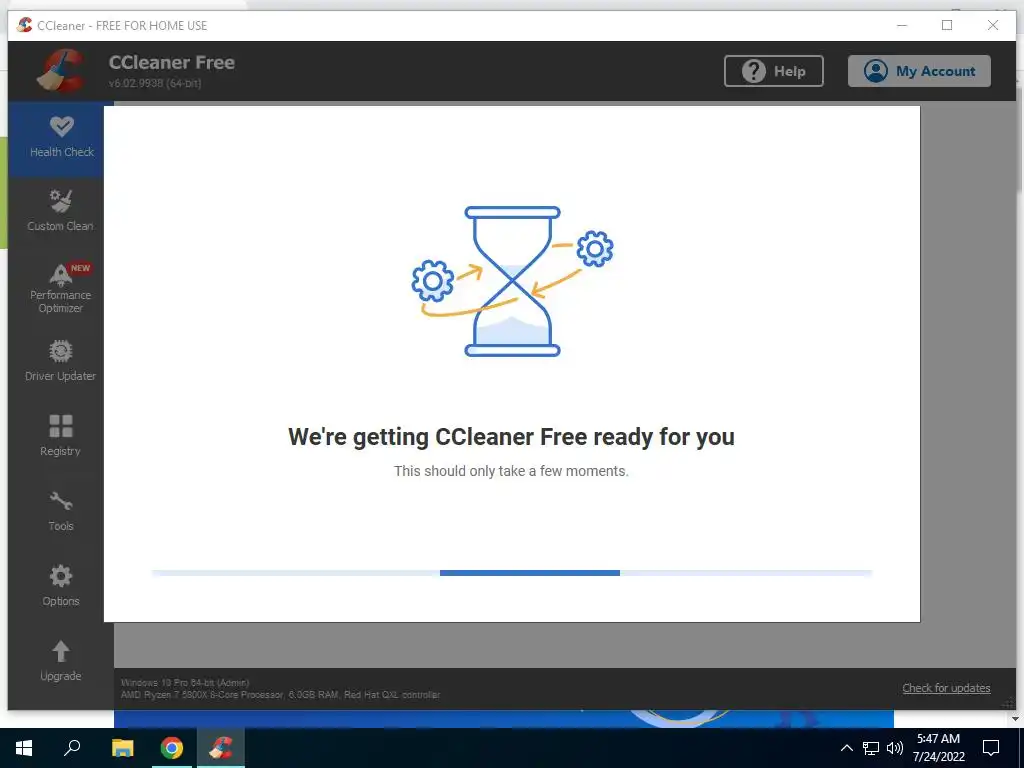Show hidden system tray icons
The width and height of the screenshot is (1024, 768).
pyautogui.click(x=846, y=748)
